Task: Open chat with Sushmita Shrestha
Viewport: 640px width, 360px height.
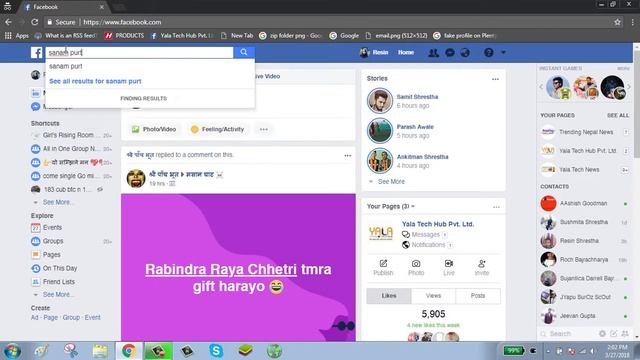Action: tap(584, 222)
